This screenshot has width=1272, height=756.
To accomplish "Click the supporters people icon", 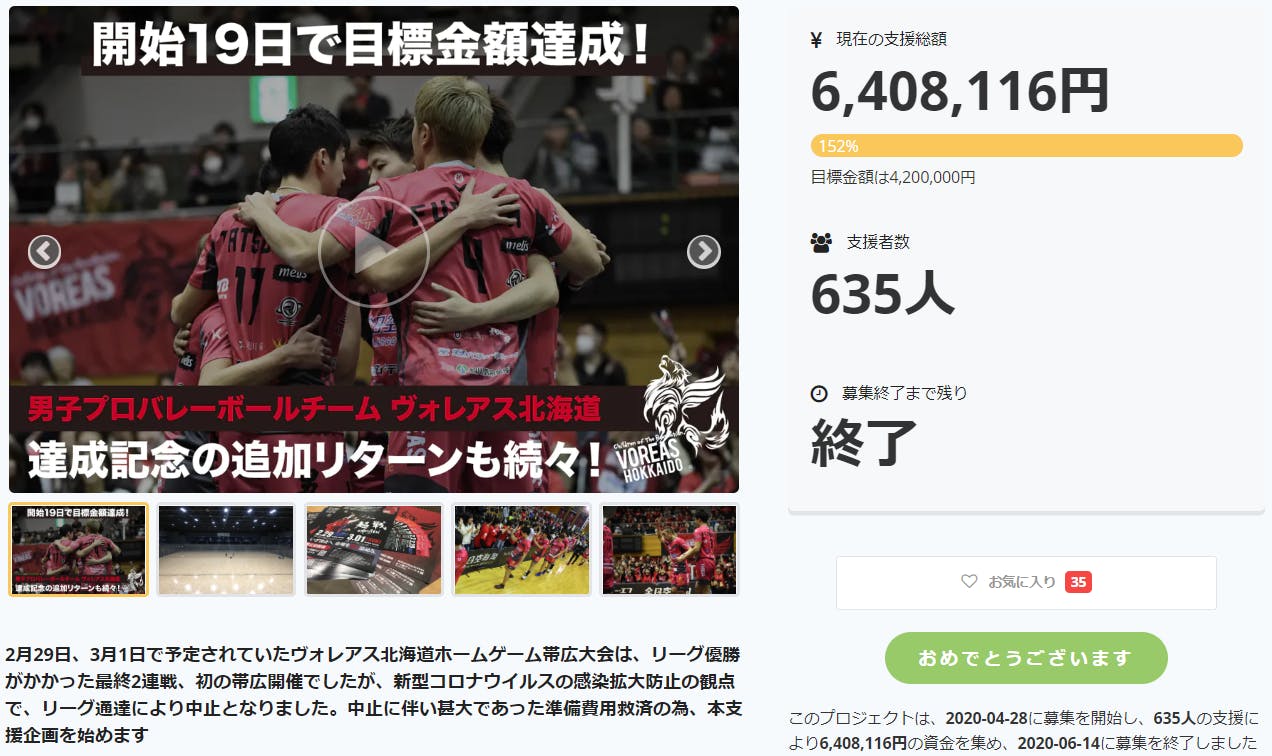I will click(821, 242).
